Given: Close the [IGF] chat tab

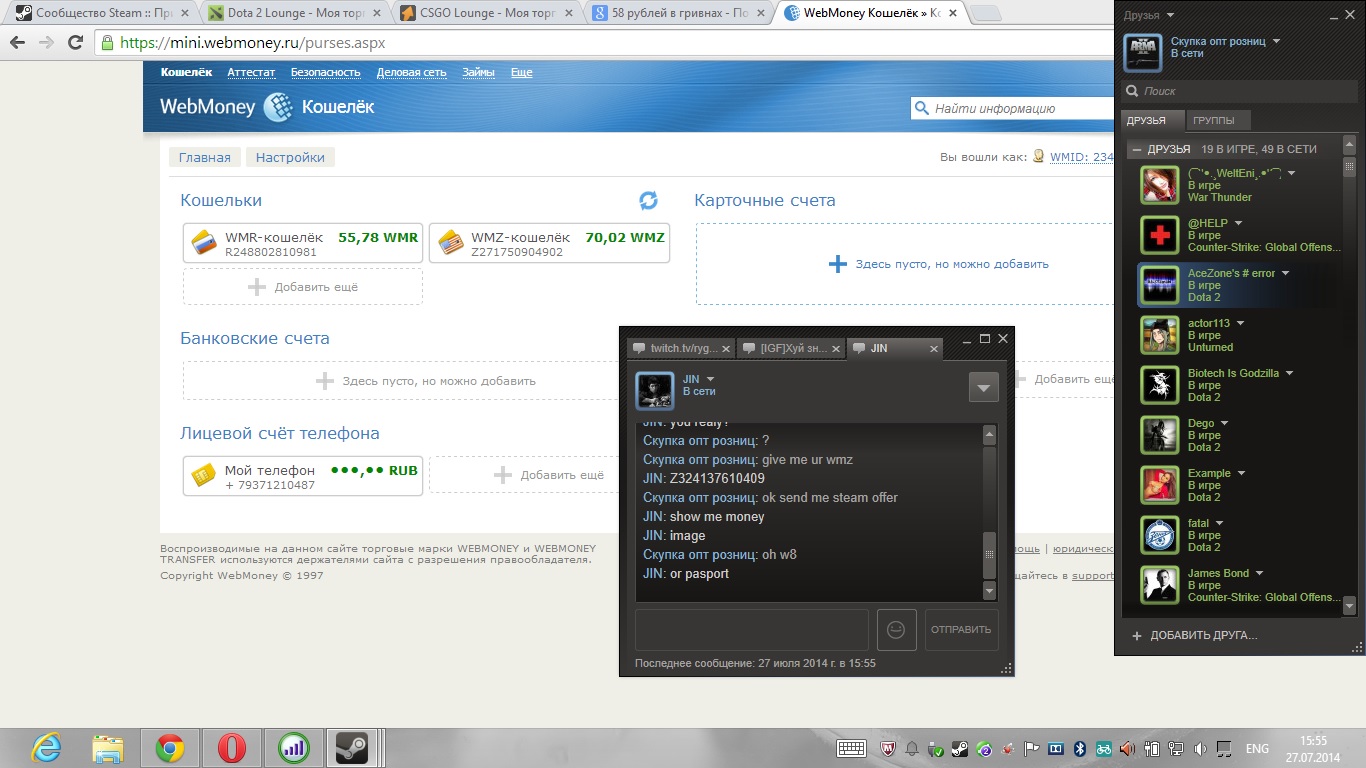Looking at the screenshot, I should click(x=836, y=349).
